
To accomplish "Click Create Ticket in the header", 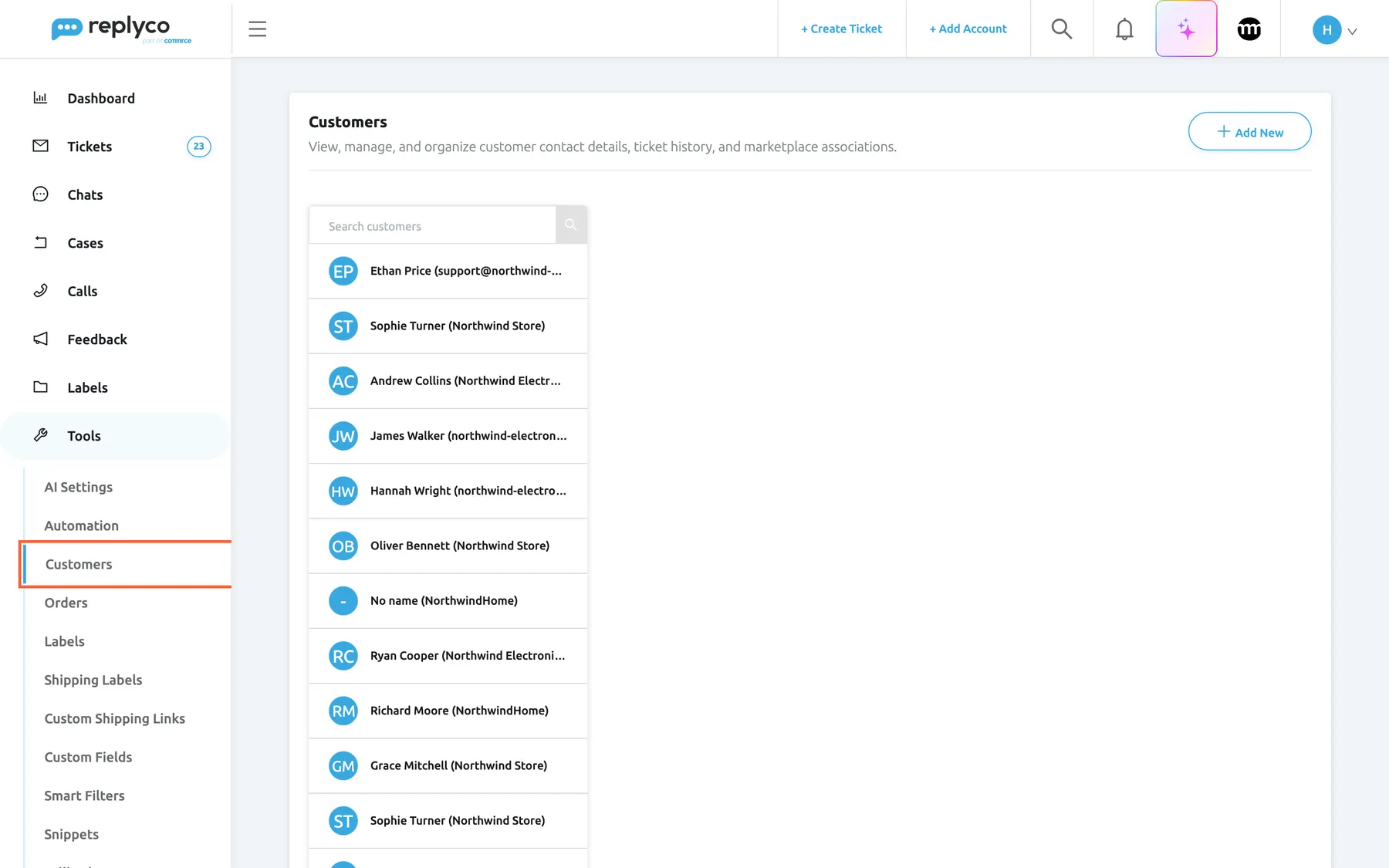I will pos(842,29).
